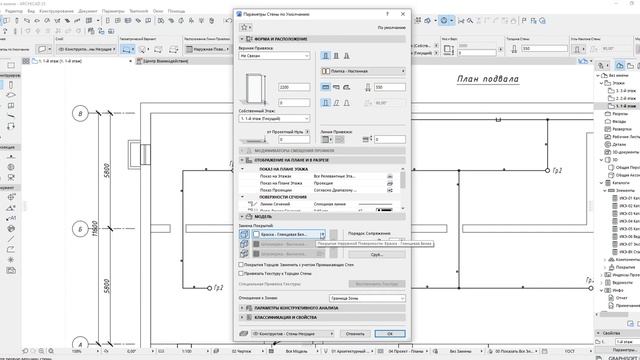Screen dimensions: 640x360
Task: Click the tab overview grid icon left of floor tab
Action: (x=26, y=61)
